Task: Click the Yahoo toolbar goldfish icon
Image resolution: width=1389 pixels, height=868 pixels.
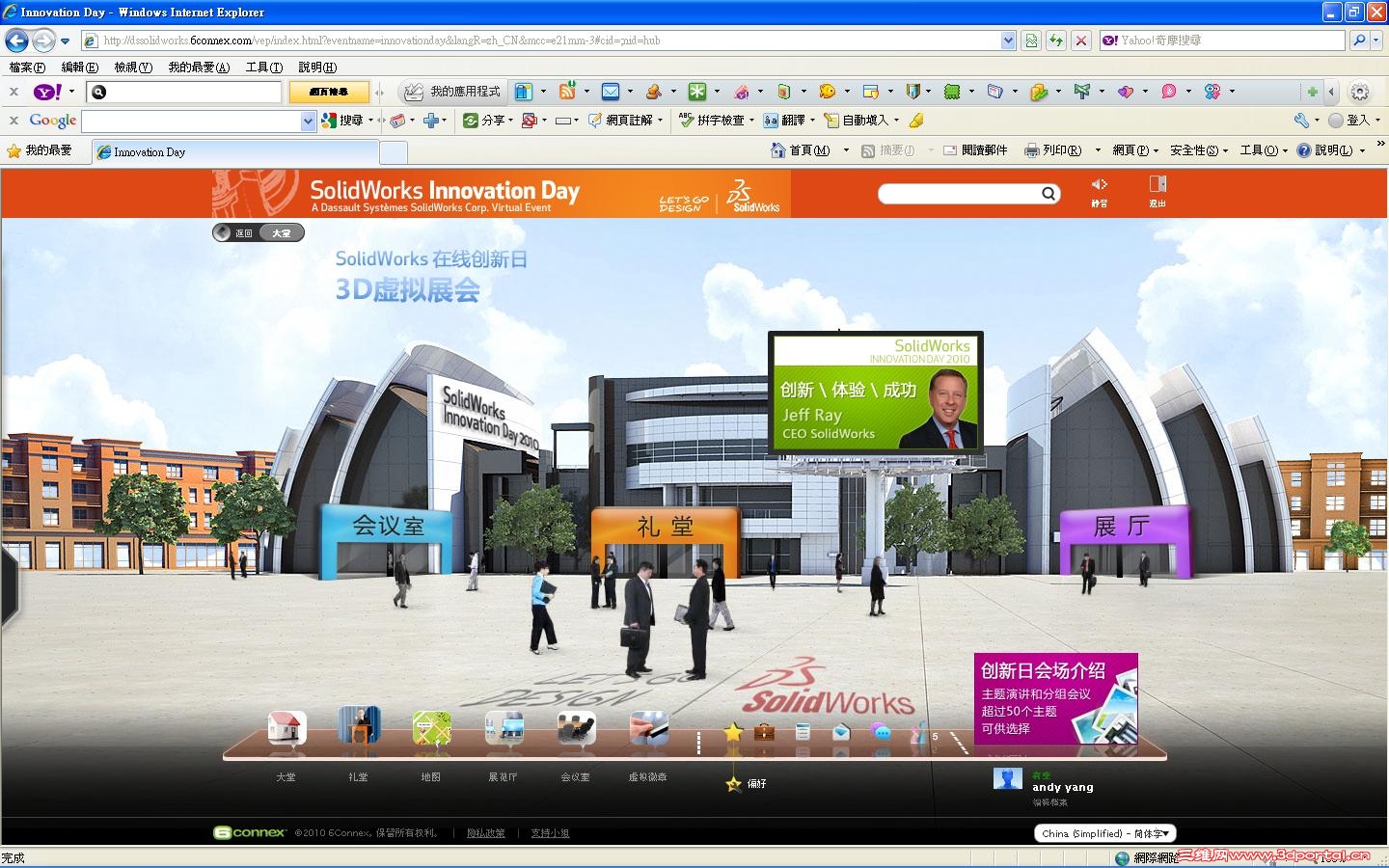Action: (828, 92)
